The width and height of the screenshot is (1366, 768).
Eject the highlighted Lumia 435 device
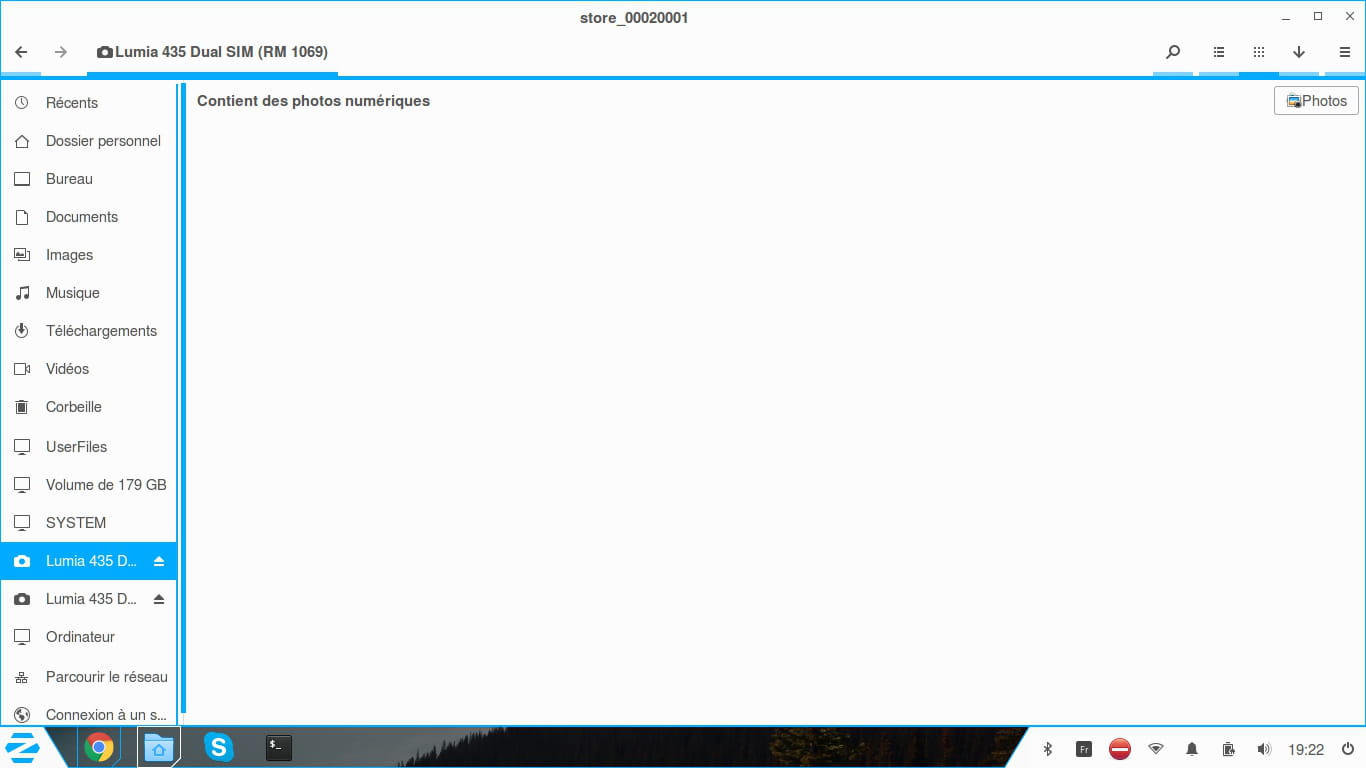[158, 561]
